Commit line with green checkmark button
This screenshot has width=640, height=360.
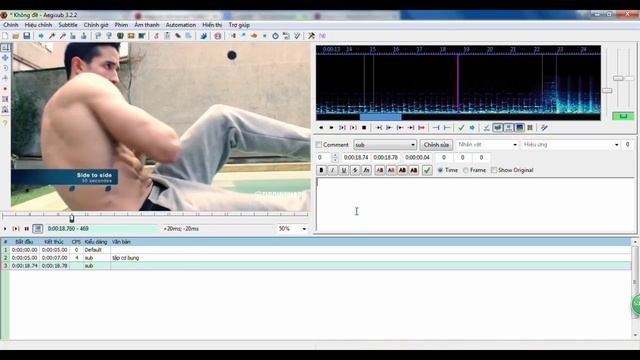click(x=427, y=170)
